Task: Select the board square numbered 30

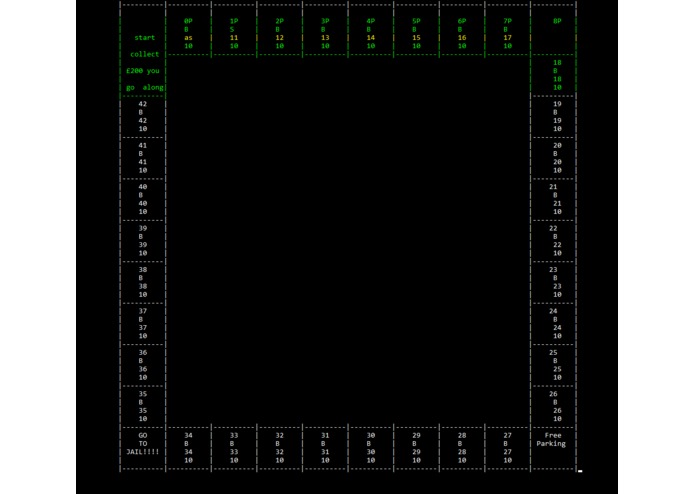Action: coord(371,448)
